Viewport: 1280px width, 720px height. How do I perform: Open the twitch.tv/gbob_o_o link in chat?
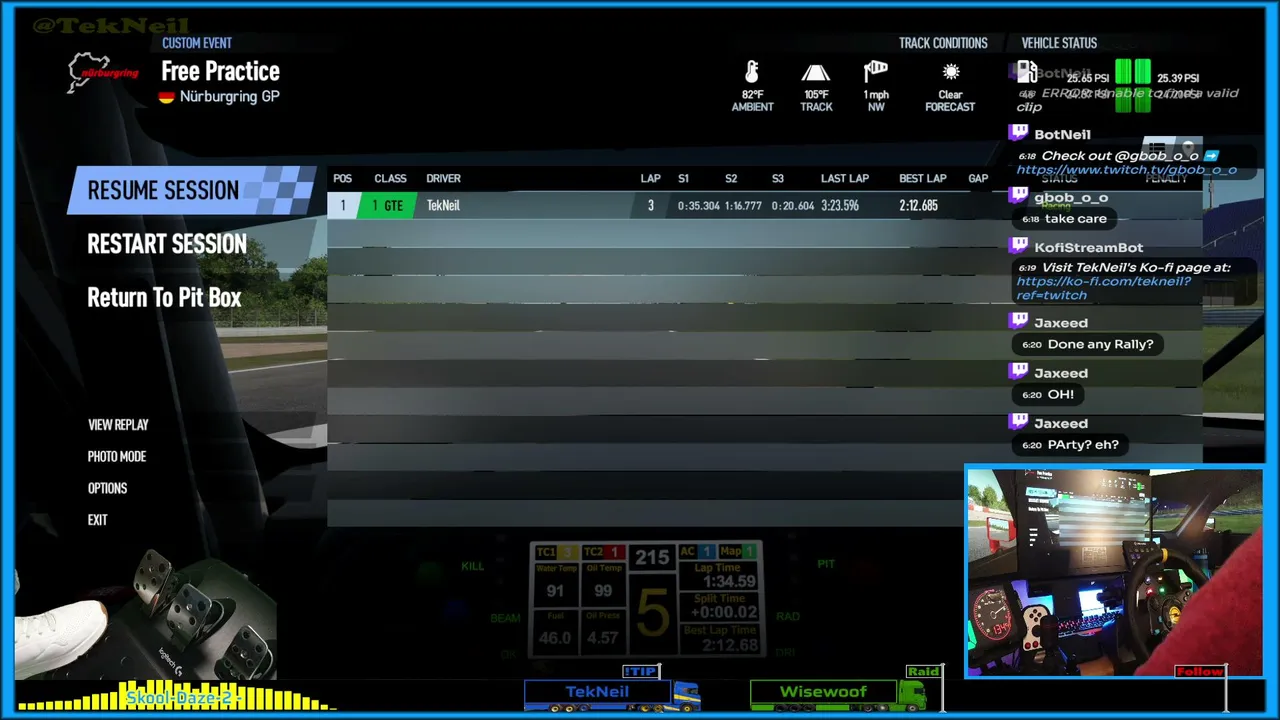click(1127, 170)
